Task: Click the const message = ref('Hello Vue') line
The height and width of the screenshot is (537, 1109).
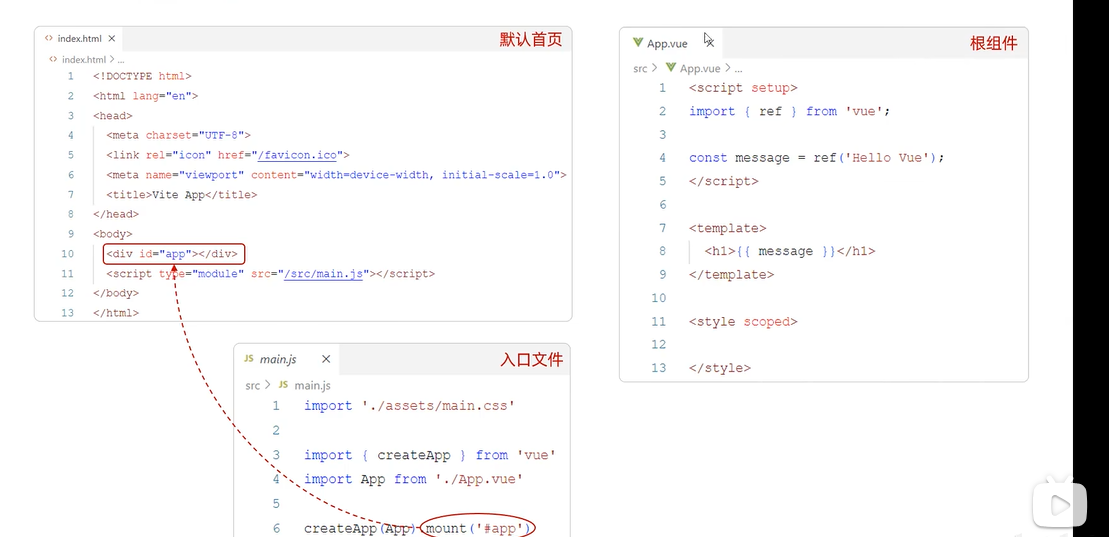Action: [x=817, y=158]
